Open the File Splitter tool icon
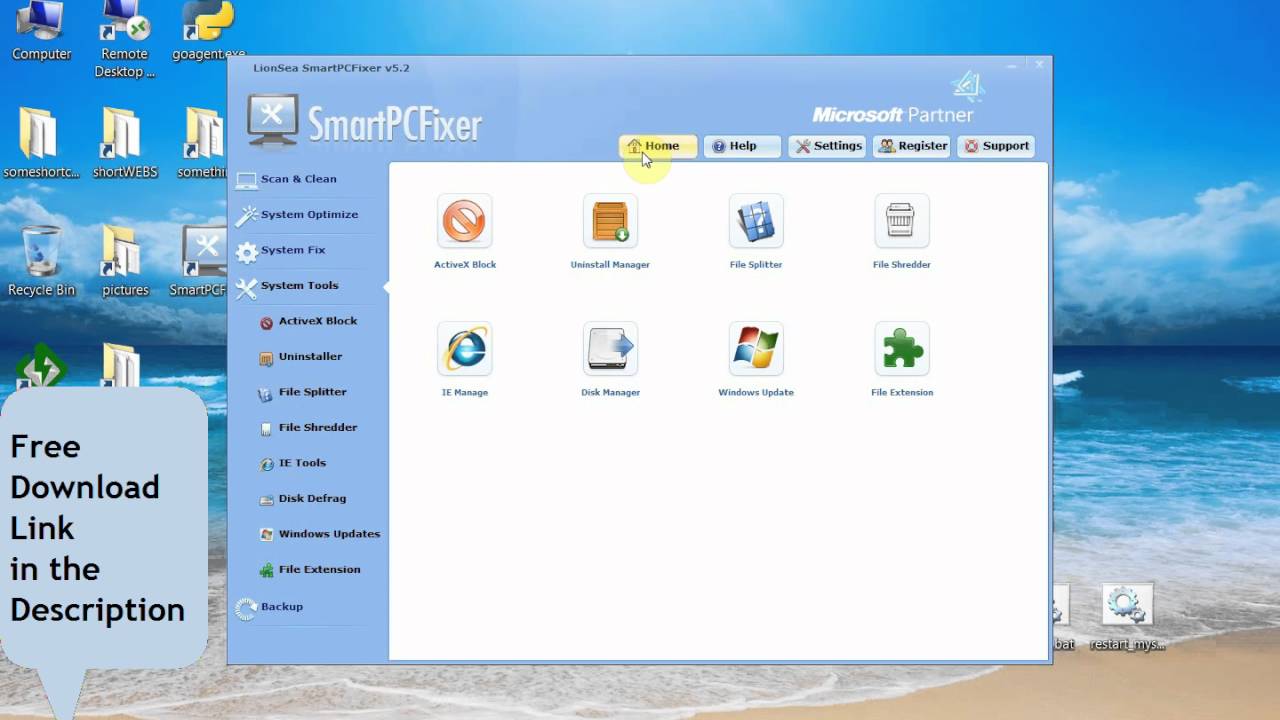Image resolution: width=1280 pixels, height=720 pixels. 756,221
